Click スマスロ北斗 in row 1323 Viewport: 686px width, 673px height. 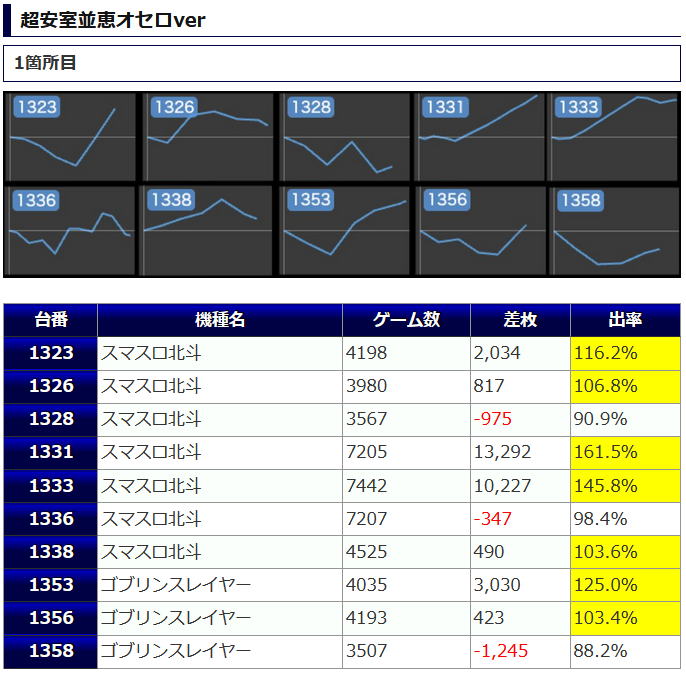(x=151, y=353)
